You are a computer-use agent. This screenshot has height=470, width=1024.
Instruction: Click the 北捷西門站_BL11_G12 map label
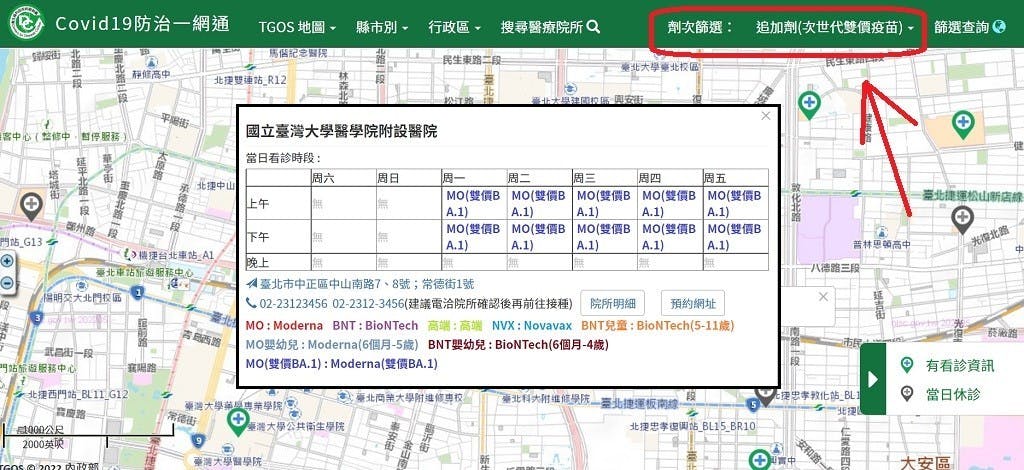[78, 394]
